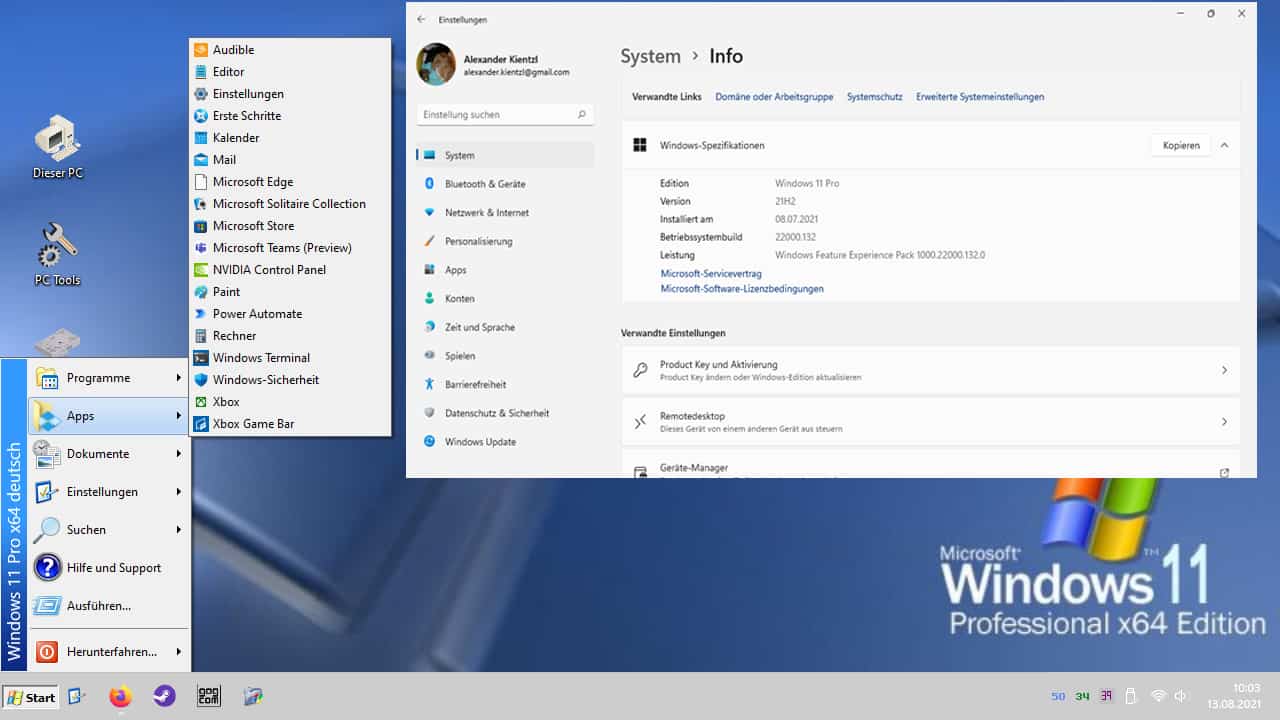Open Erste Schritte entry
1280x720 pixels.
pos(290,116)
